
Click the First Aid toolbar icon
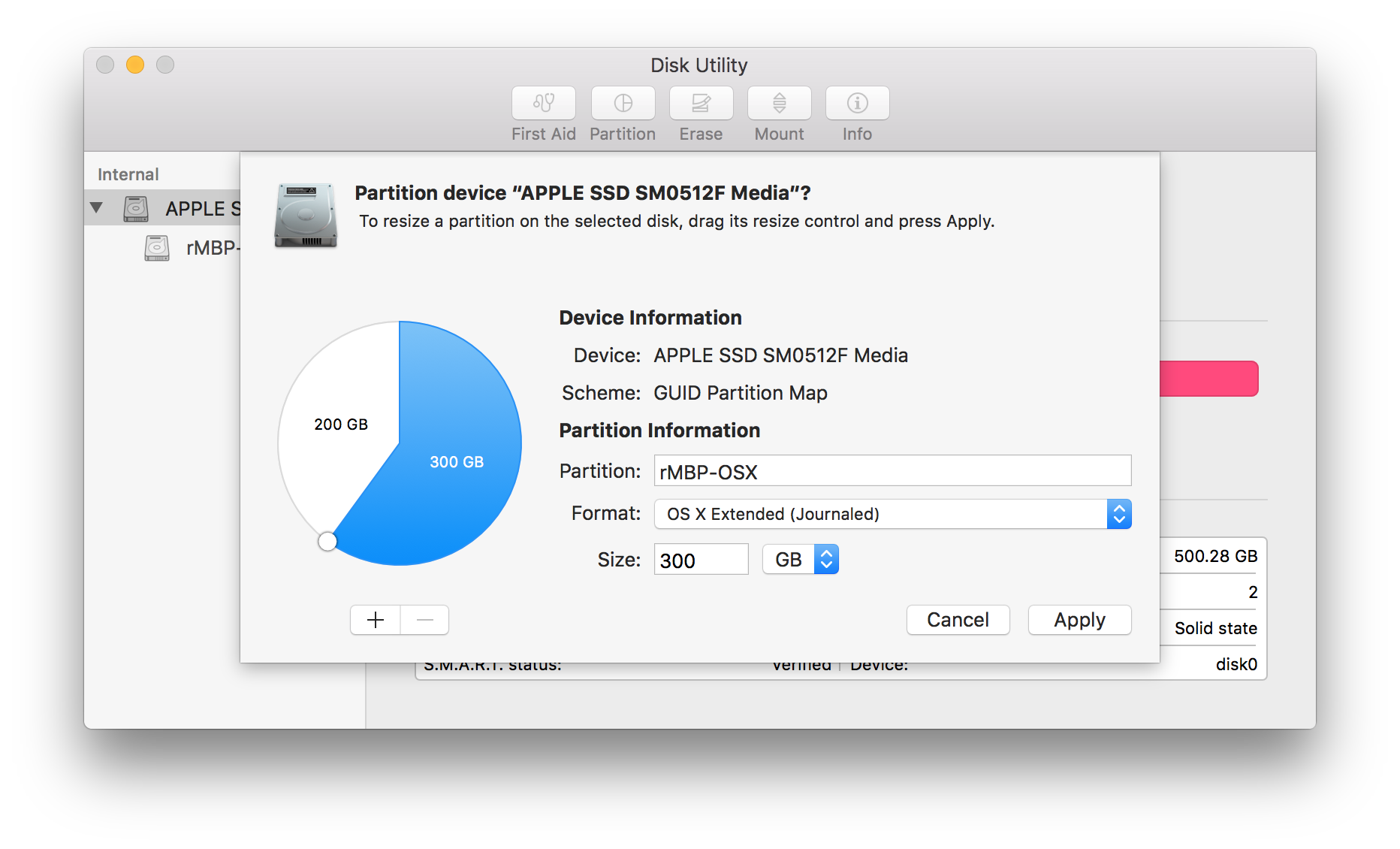[543, 103]
